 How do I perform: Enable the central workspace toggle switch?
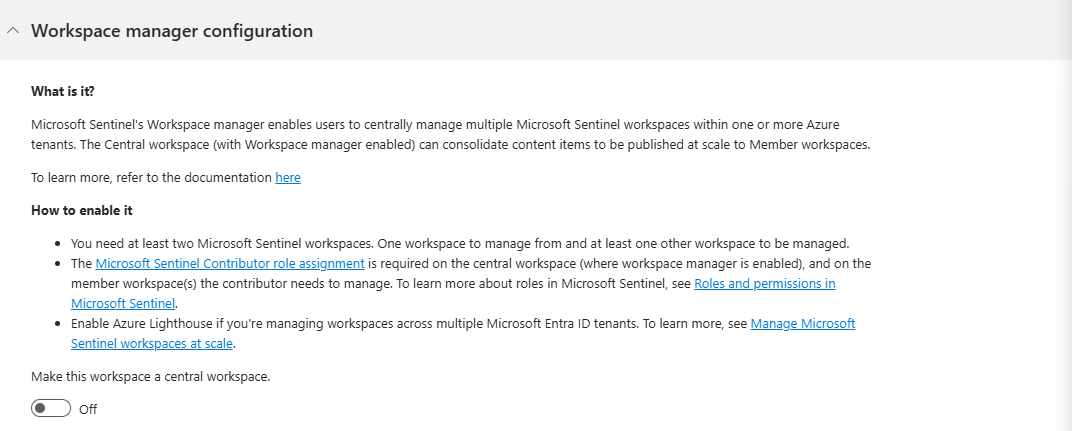pyautogui.click(x=51, y=408)
